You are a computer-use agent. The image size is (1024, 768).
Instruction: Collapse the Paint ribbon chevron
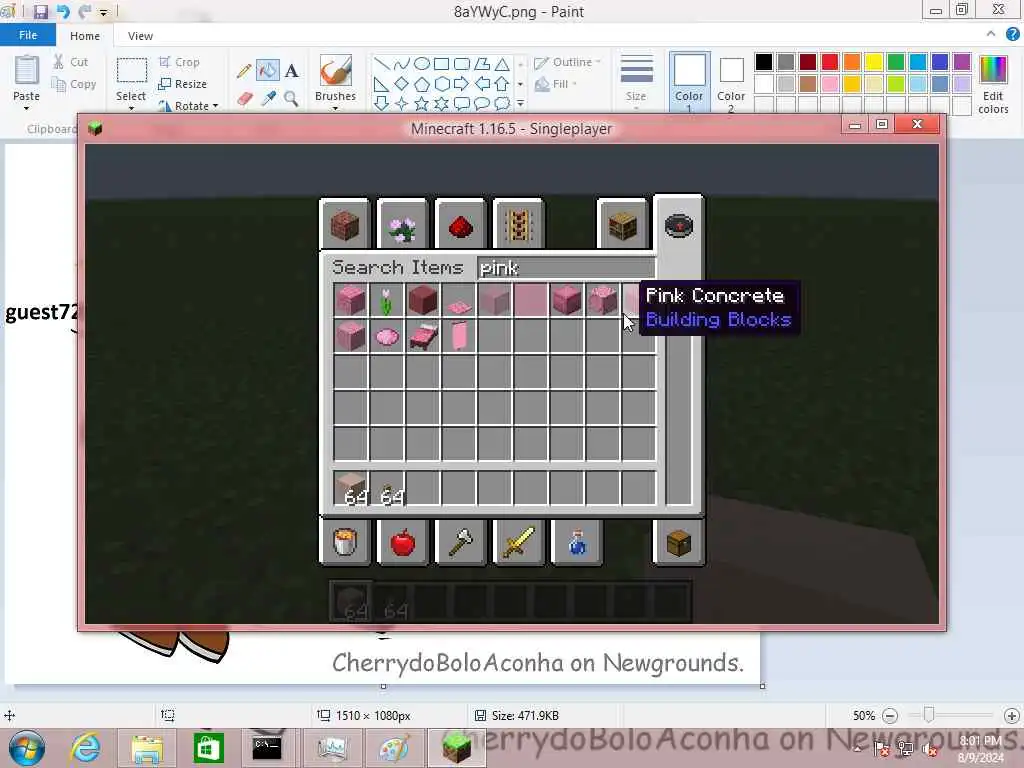(991, 34)
